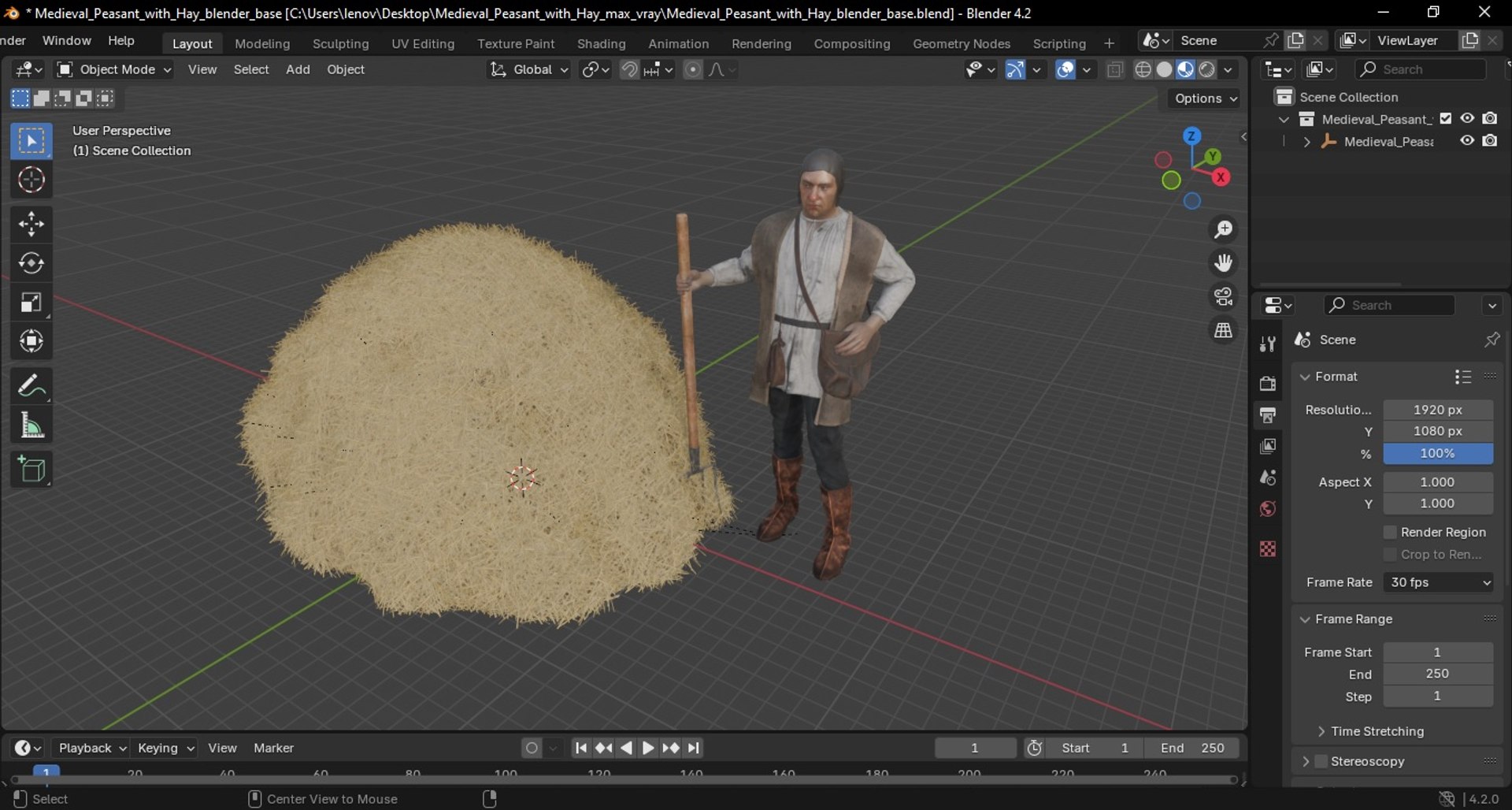Jump to the end frame button
The width and height of the screenshot is (1512, 810).
694,748
